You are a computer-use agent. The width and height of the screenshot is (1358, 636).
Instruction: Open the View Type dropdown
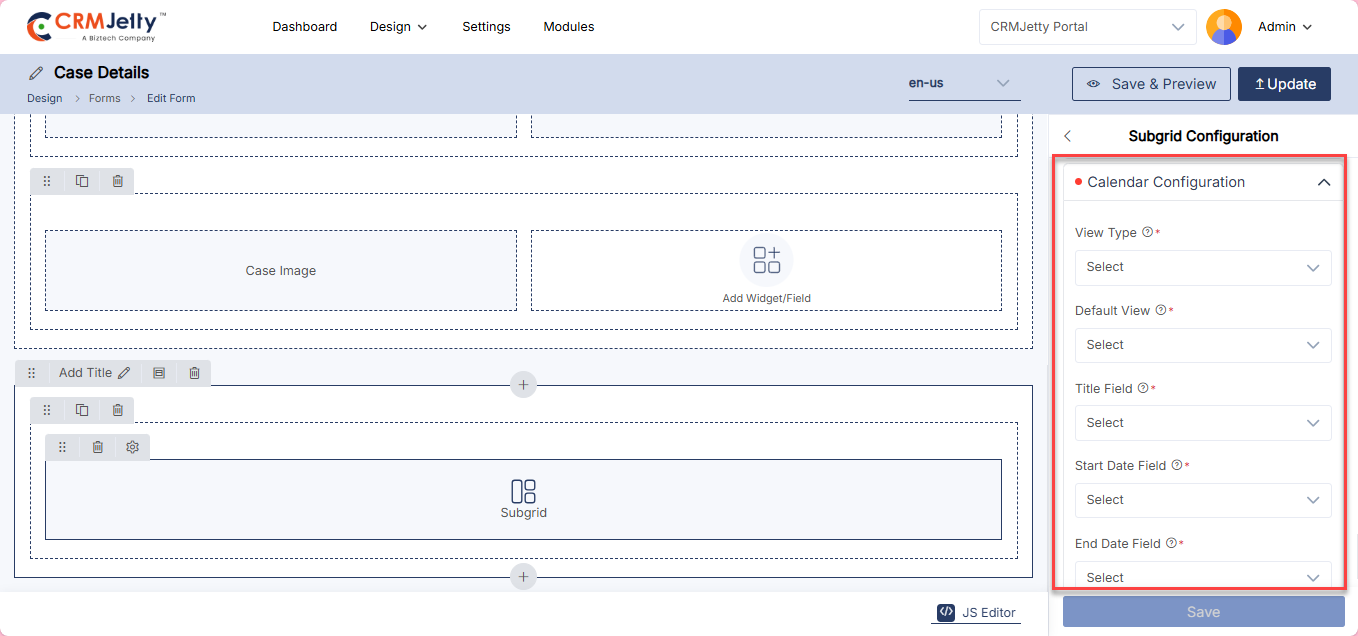pyautogui.click(x=1202, y=267)
